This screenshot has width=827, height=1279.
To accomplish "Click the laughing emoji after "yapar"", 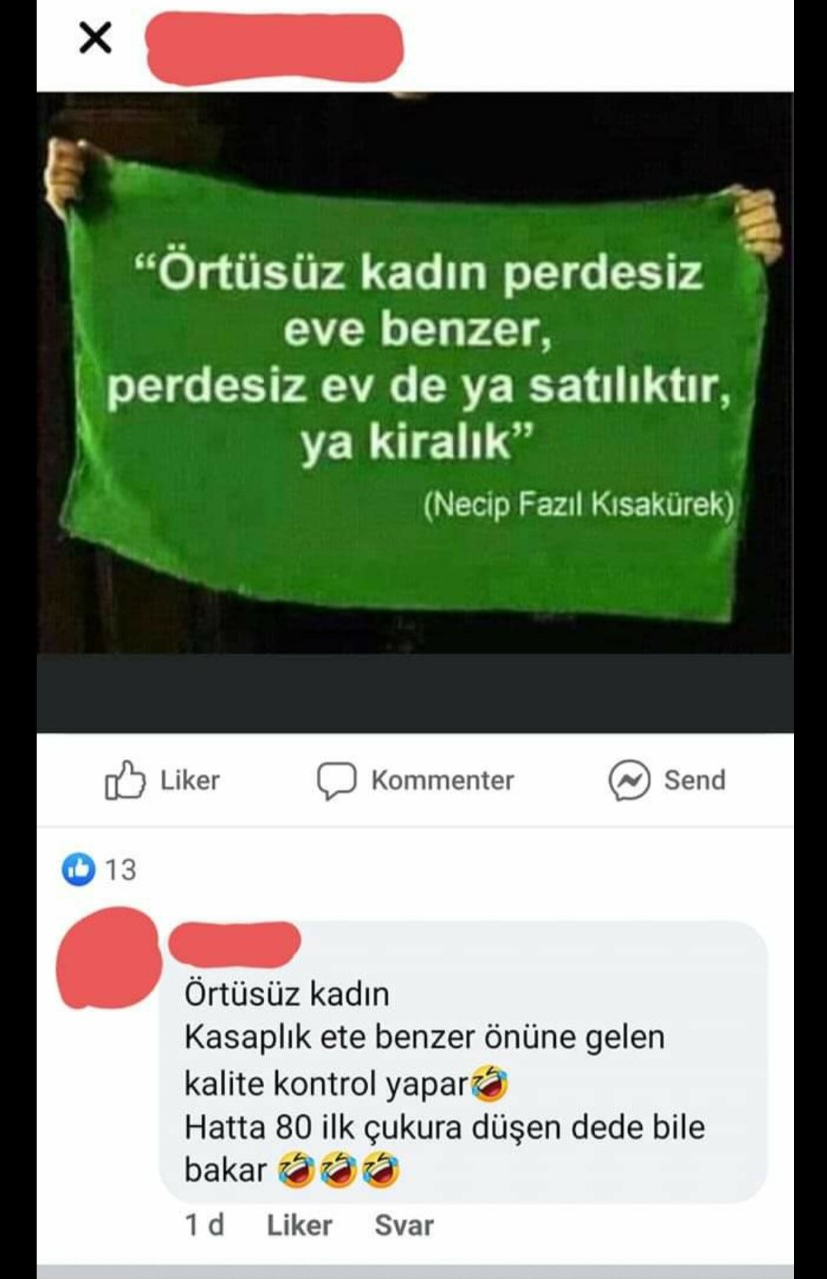I will coord(490,1083).
